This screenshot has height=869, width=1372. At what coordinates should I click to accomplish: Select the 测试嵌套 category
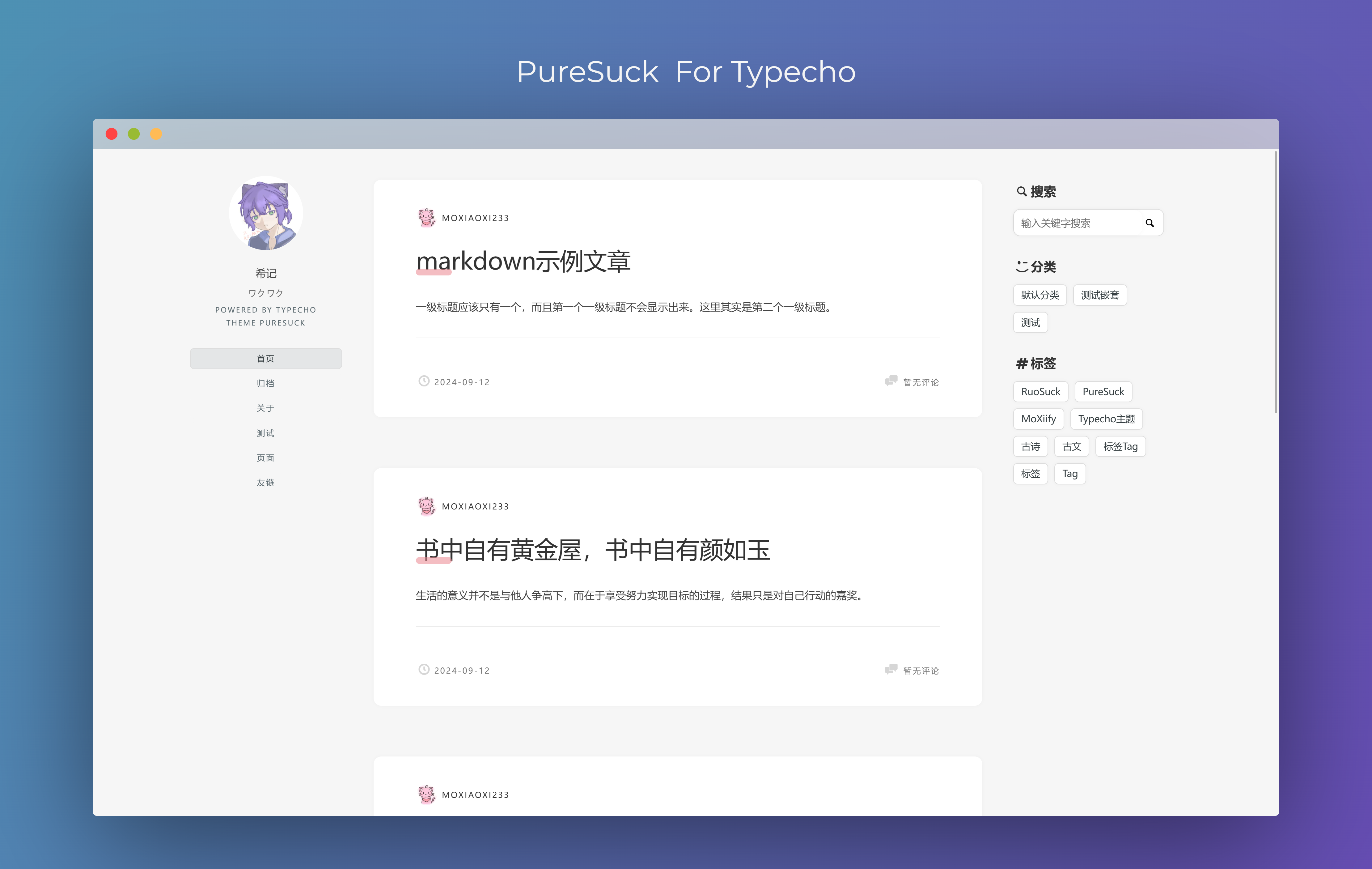pos(1100,295)
